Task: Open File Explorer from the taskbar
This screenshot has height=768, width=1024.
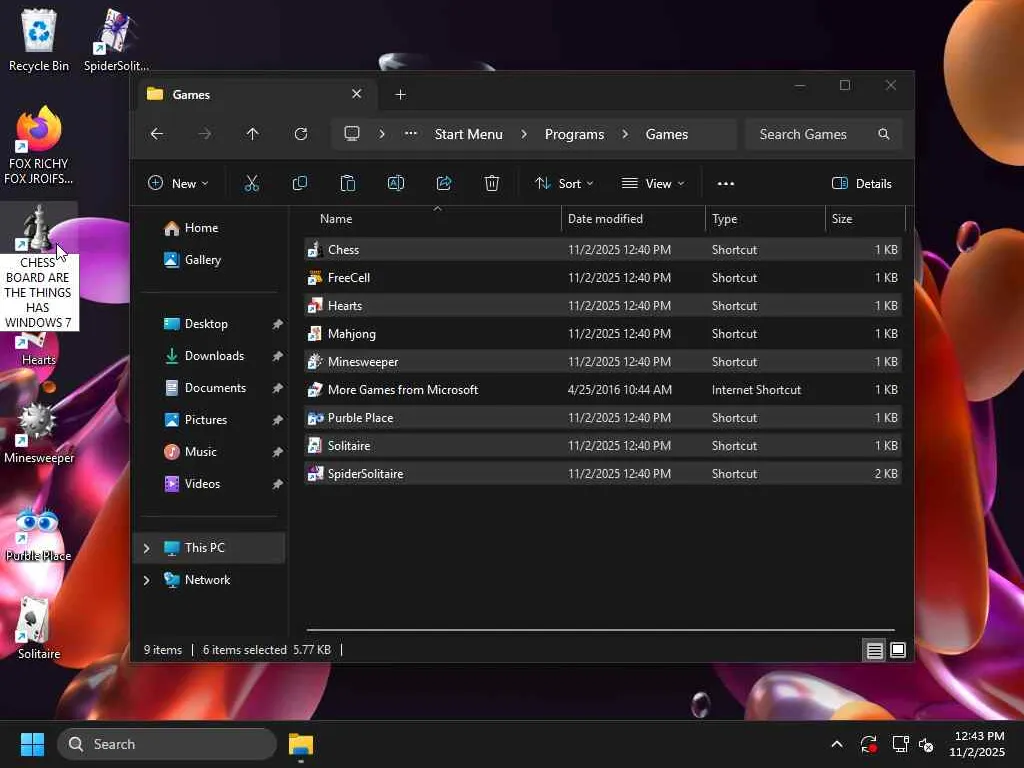Action: coord(301,744)
